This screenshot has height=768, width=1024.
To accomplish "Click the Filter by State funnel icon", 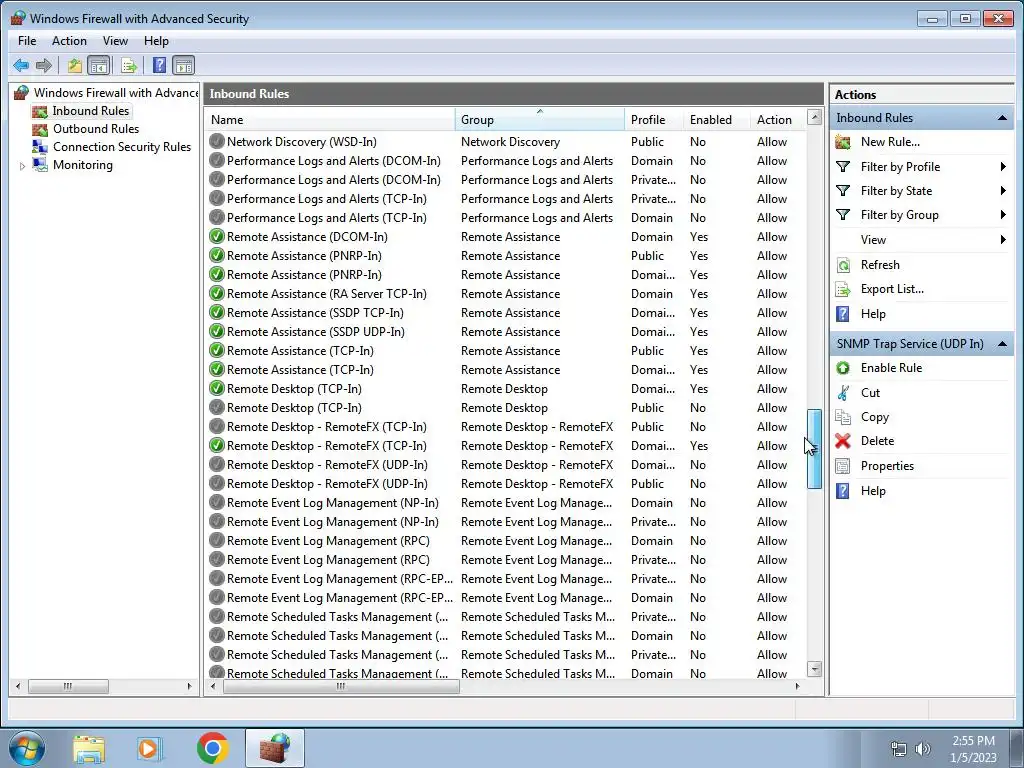I will tap(843, 191).
